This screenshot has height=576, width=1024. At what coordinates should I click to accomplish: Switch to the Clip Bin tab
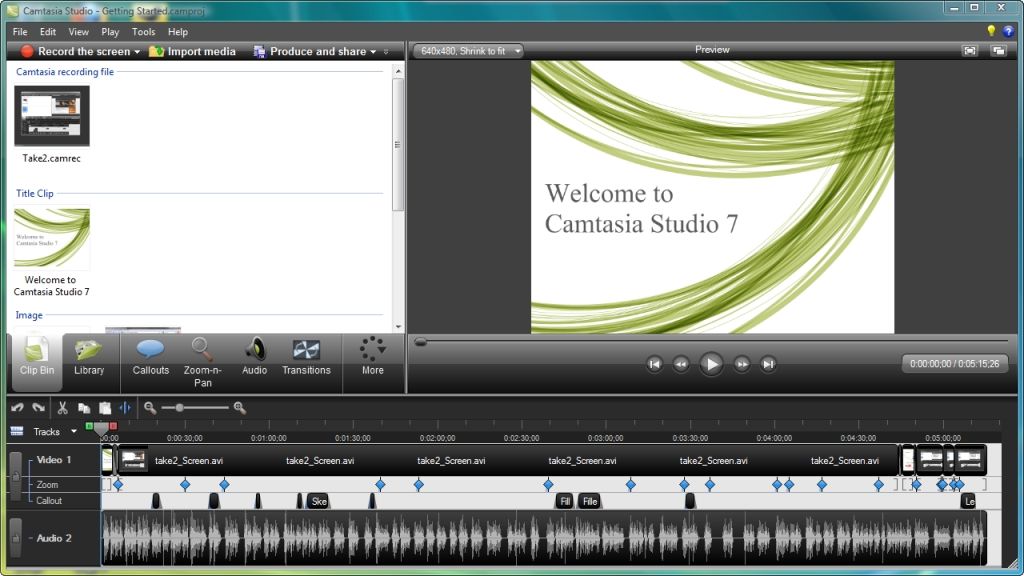click(37, 362)
